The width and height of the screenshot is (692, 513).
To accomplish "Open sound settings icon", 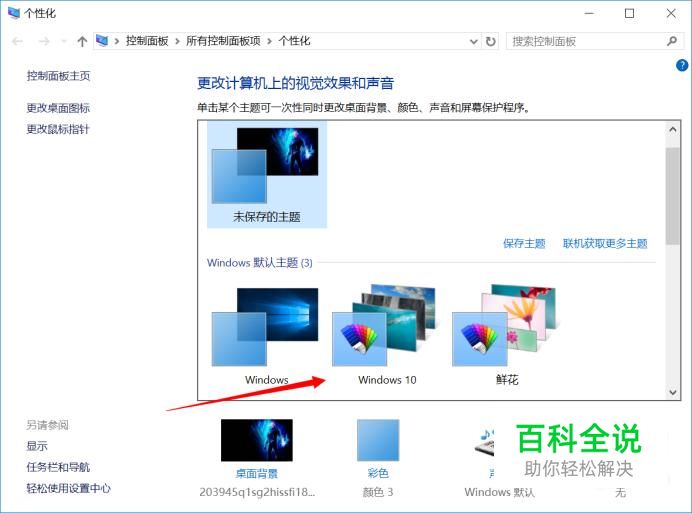I will tap(485, 442).
